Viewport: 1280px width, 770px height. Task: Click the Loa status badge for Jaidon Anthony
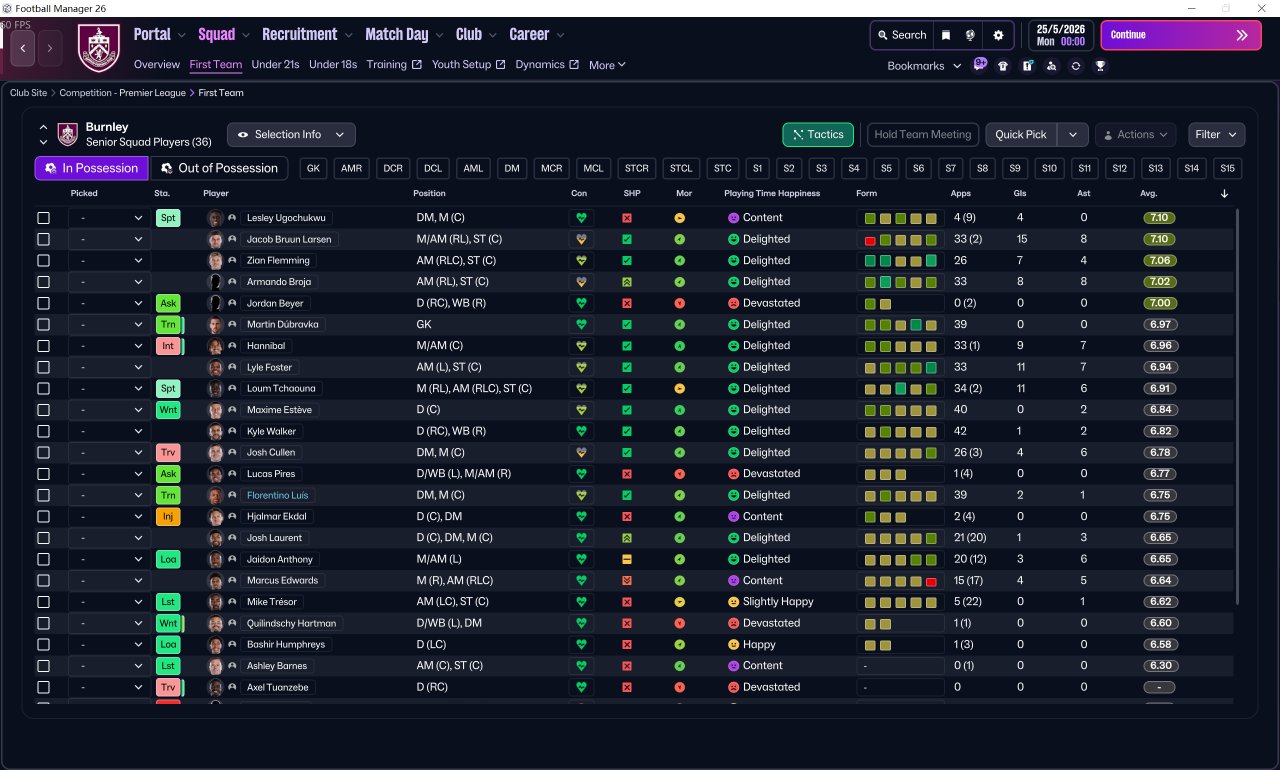[168, 560]
